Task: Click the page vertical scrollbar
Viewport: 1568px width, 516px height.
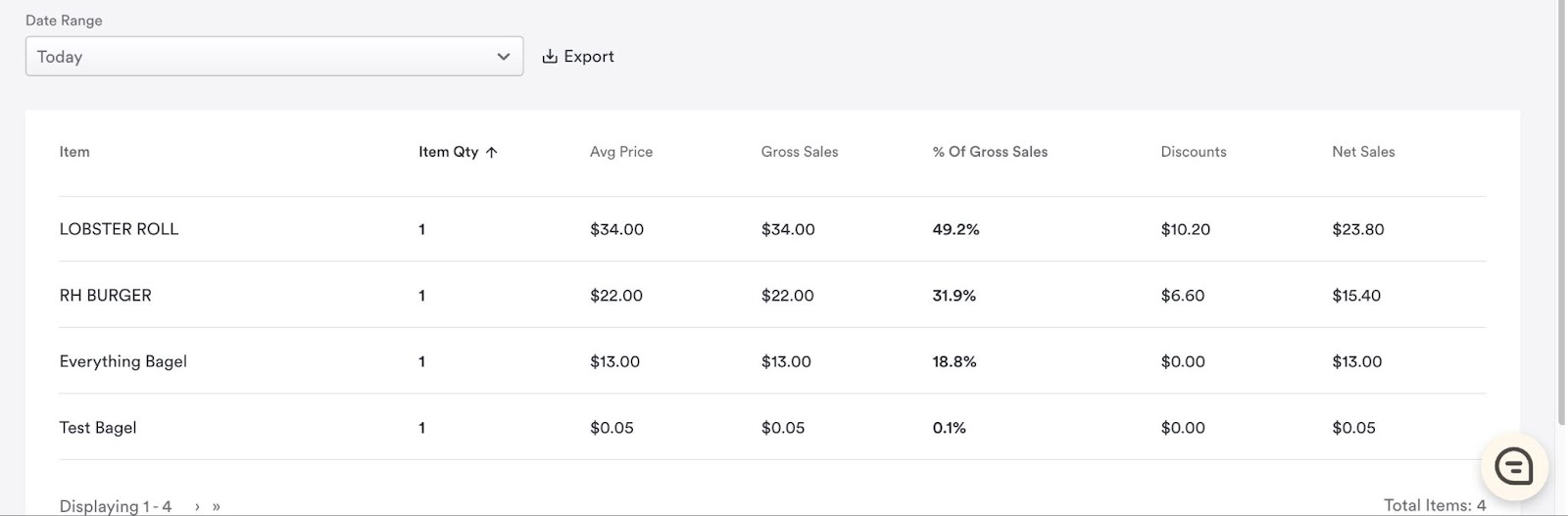Action: 1561,211
